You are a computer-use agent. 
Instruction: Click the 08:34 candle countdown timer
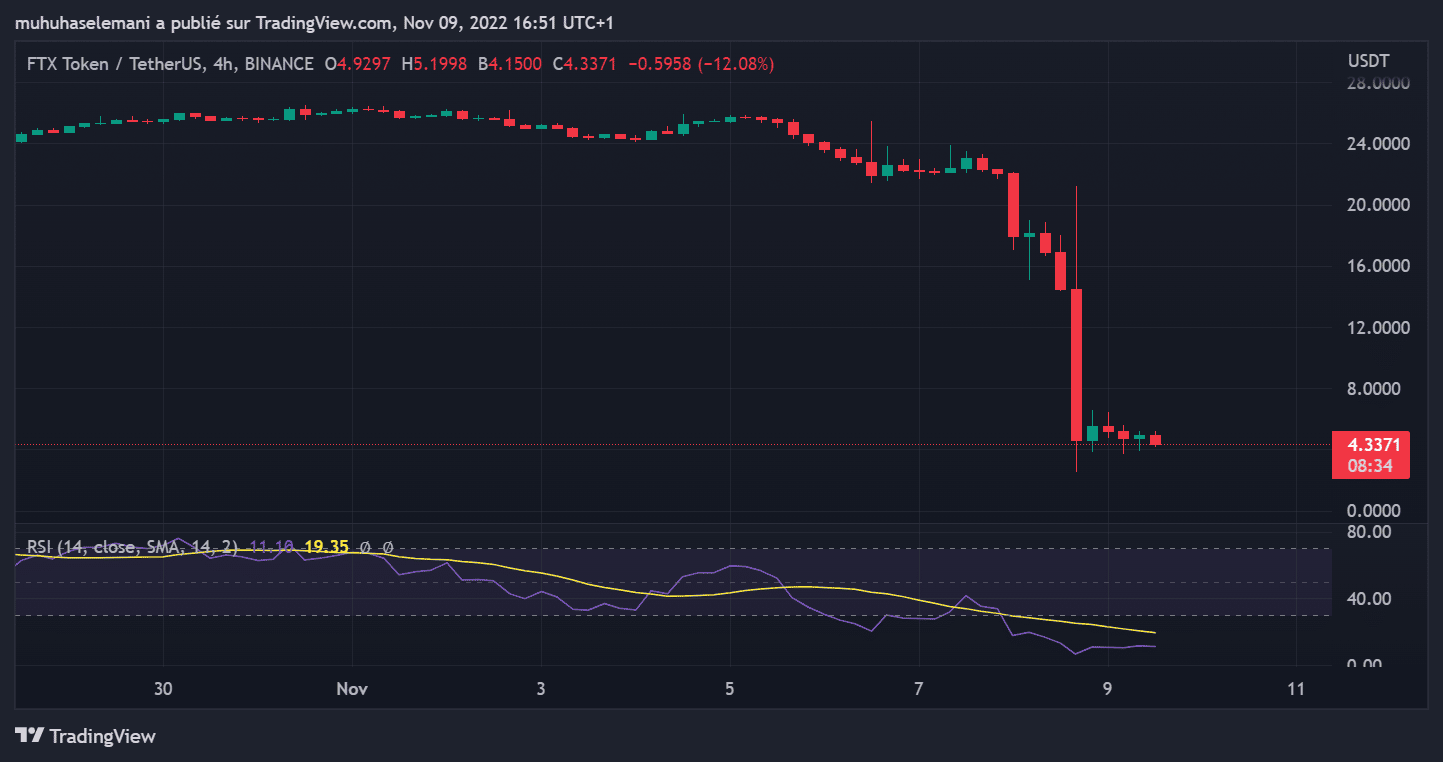1371,466
